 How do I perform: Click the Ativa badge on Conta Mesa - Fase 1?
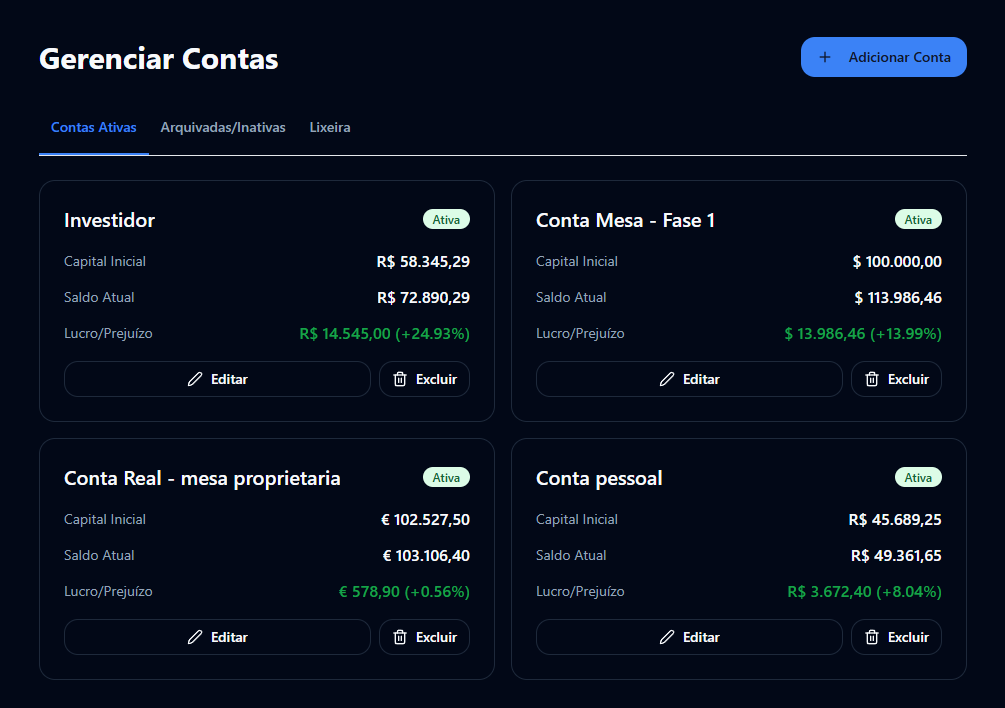pos(918,219)
